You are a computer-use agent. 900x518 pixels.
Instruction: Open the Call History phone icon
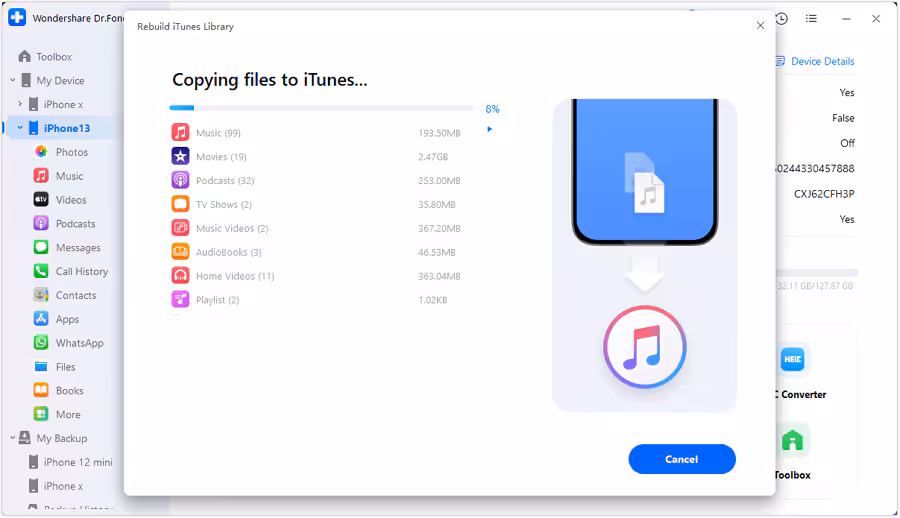point(41,271)
